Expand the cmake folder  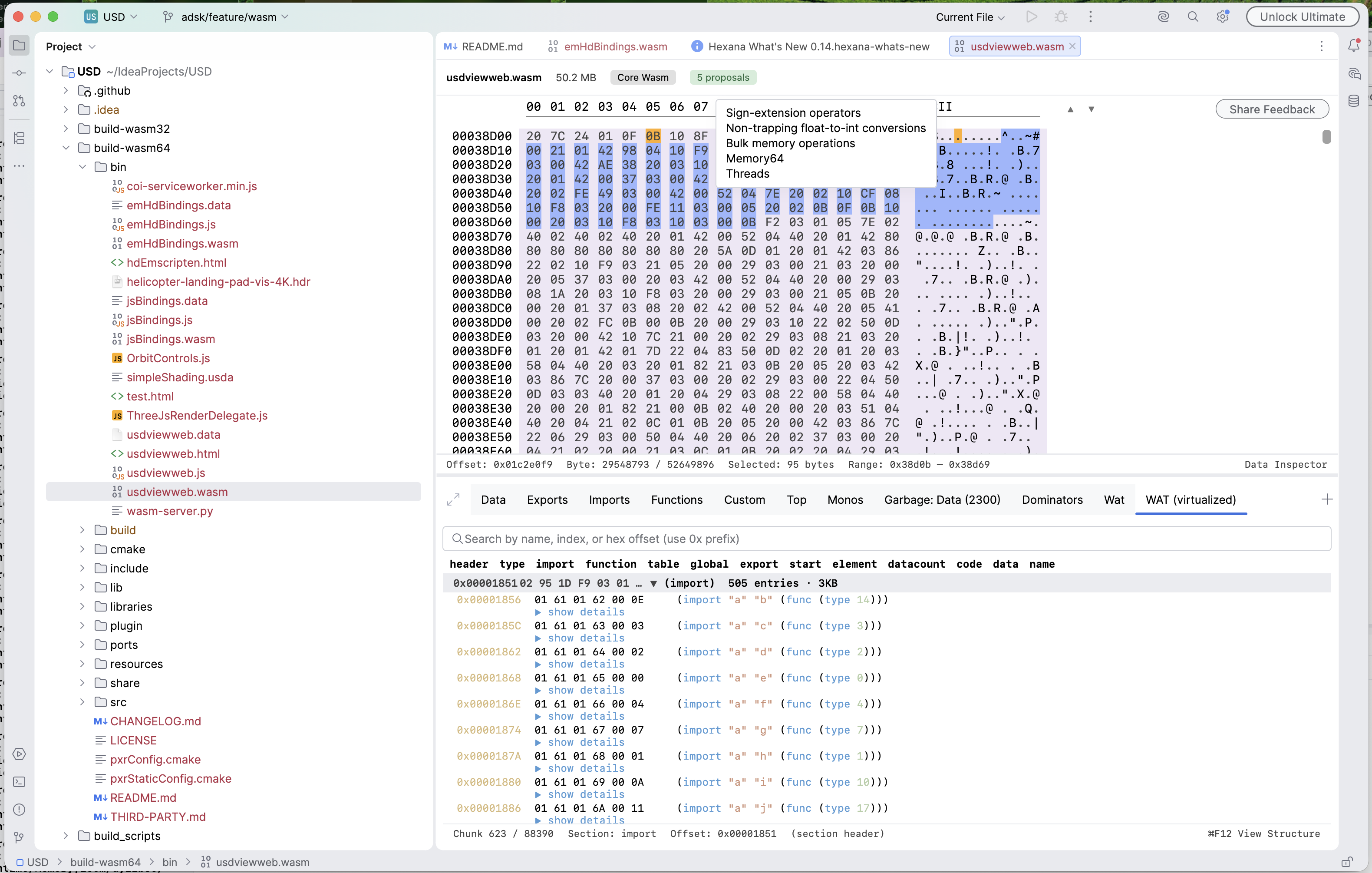[82, 549]
